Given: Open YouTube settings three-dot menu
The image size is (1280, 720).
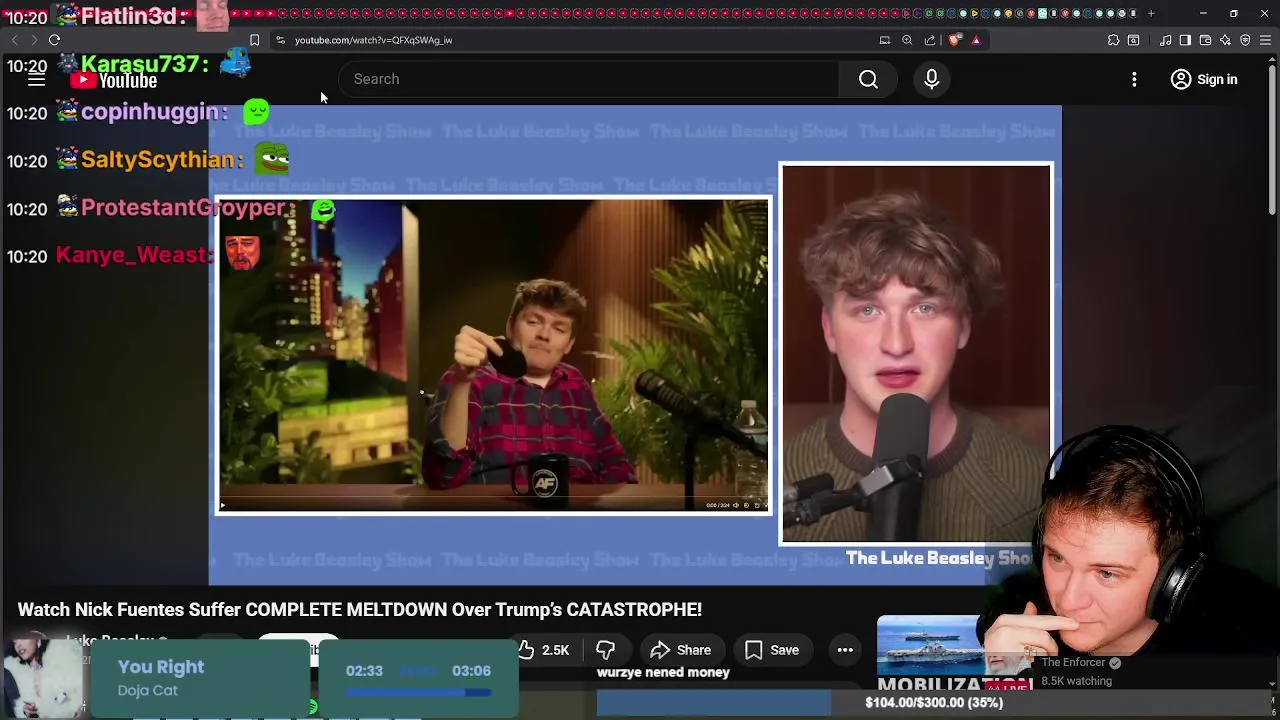Looking at the screenshot, I should 1134,79.
